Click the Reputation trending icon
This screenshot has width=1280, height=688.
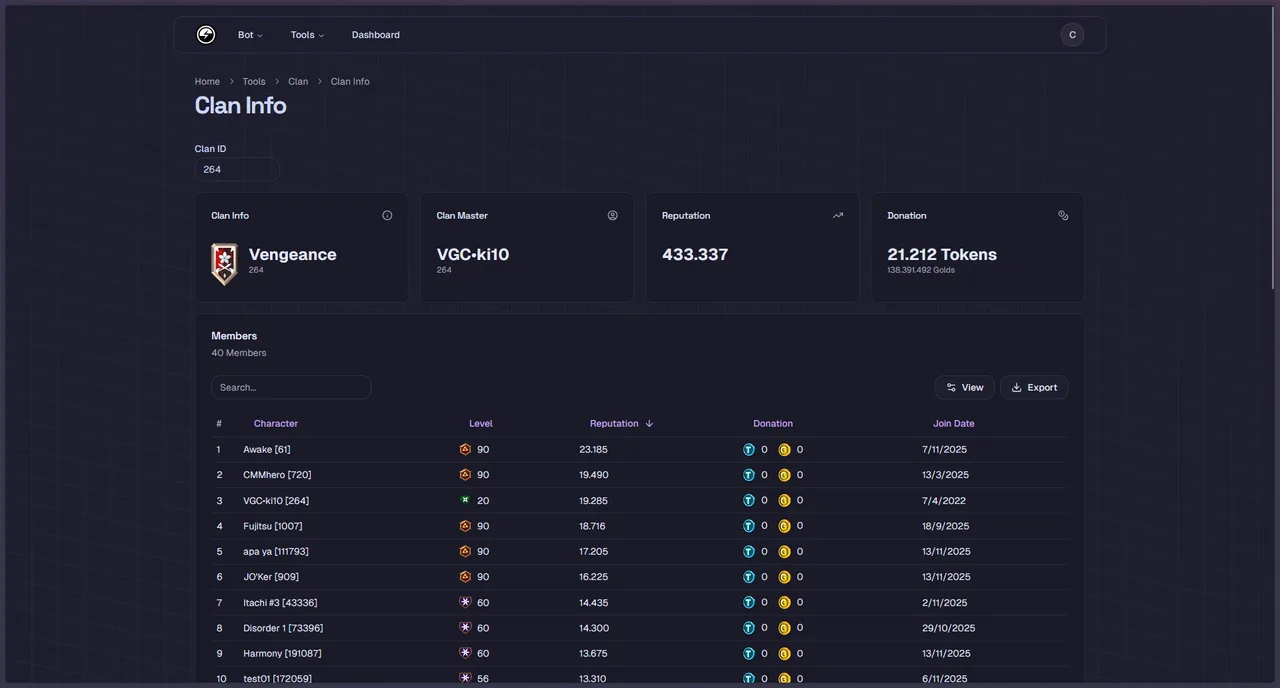(x=838, y=215)
